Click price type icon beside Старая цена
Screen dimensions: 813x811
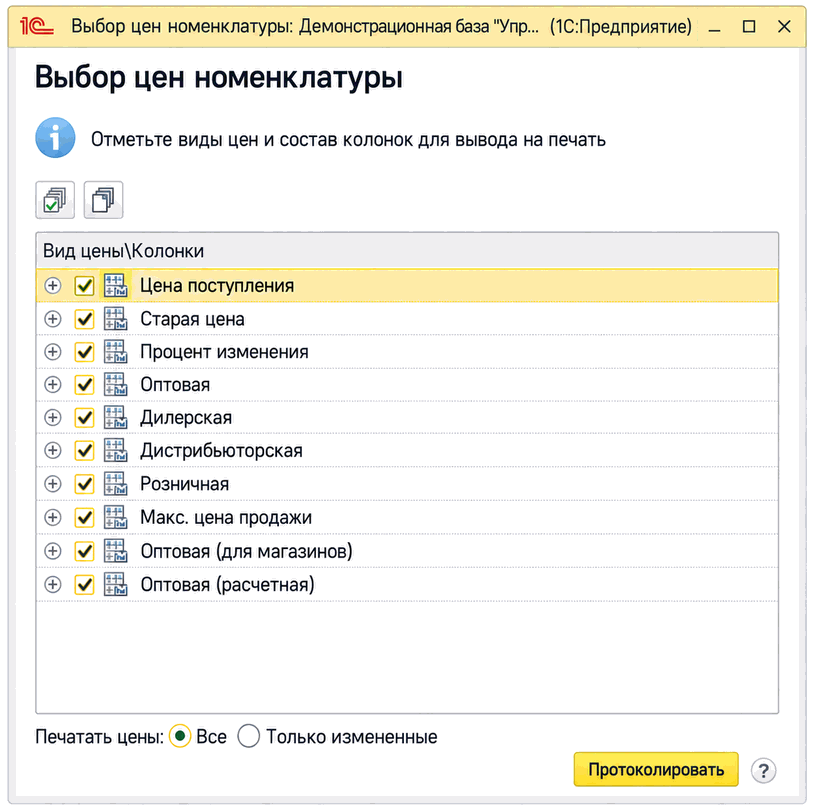115,319
